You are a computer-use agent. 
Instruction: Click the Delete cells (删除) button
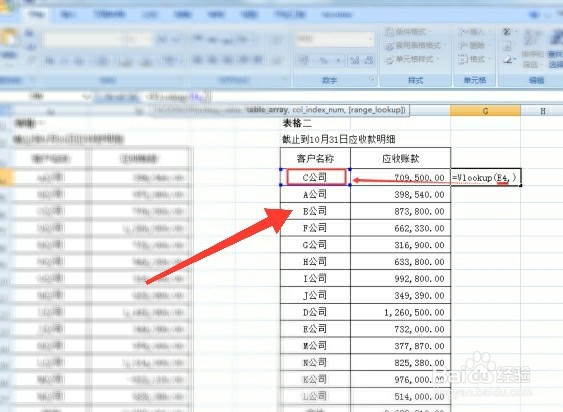(473, 46)
